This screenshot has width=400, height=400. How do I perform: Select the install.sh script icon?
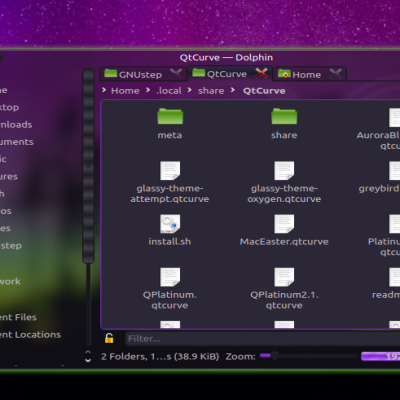170,224
